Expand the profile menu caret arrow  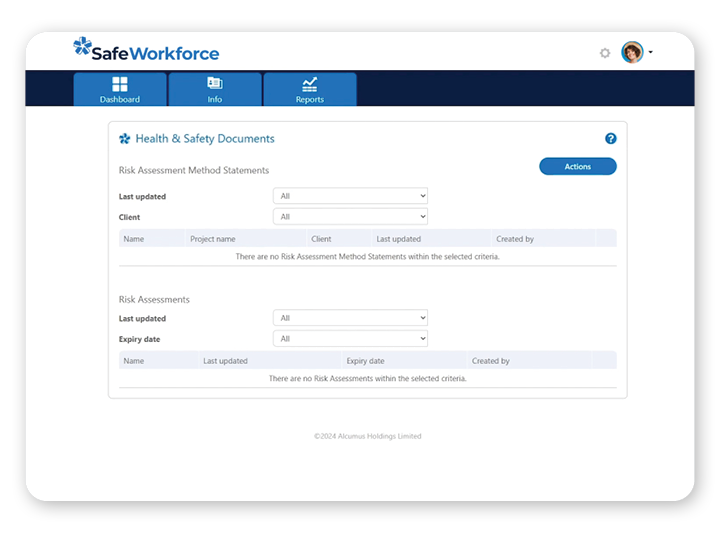tap(651, 52)
